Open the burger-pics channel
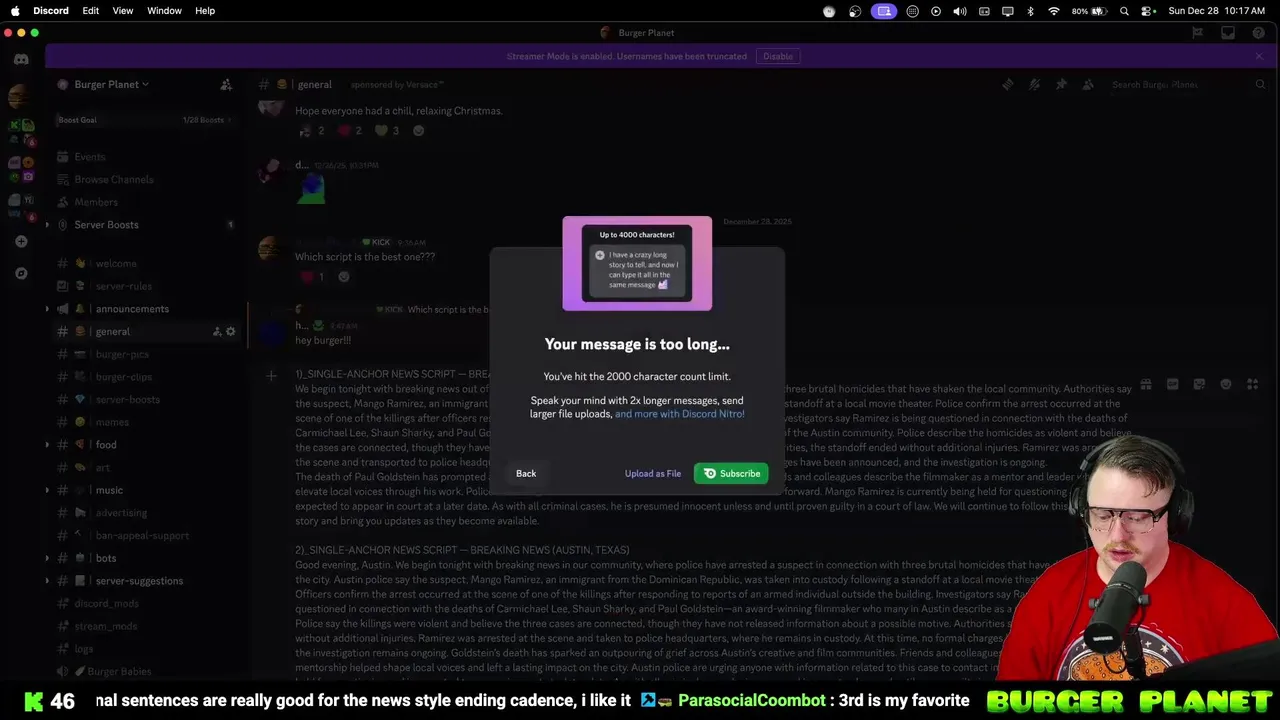Image resolution: width=1280 pixels, height=720 pixels. 145,354
